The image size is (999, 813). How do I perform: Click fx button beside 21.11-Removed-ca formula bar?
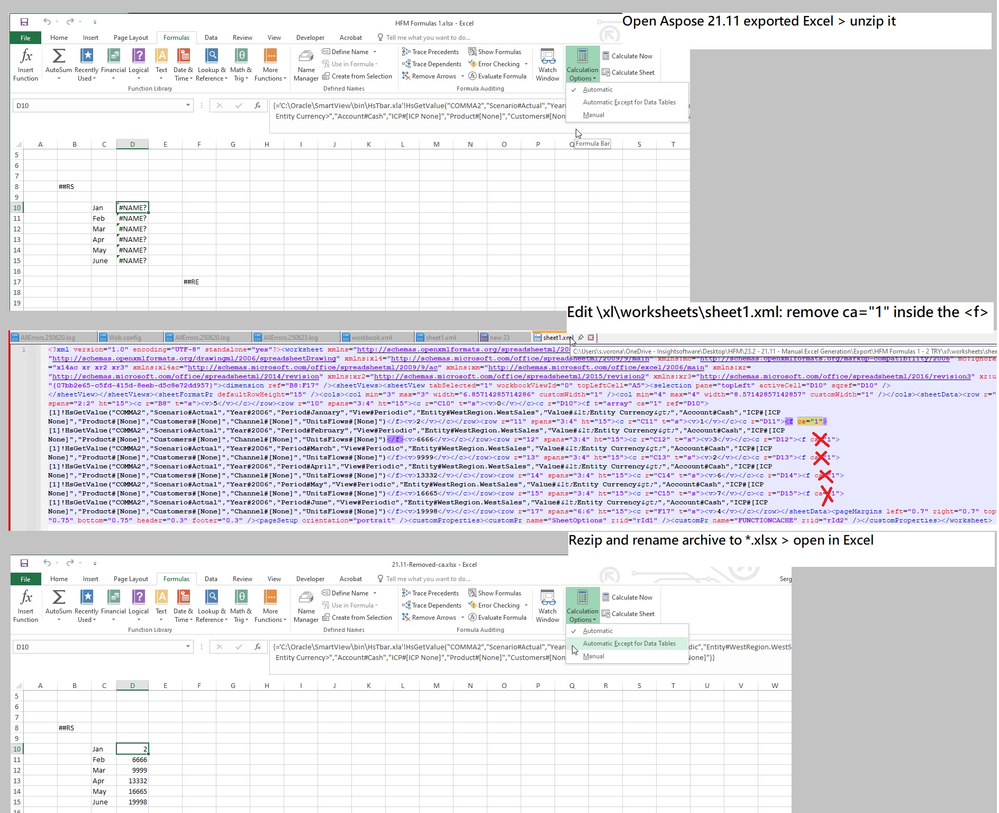tap(257, 647)
